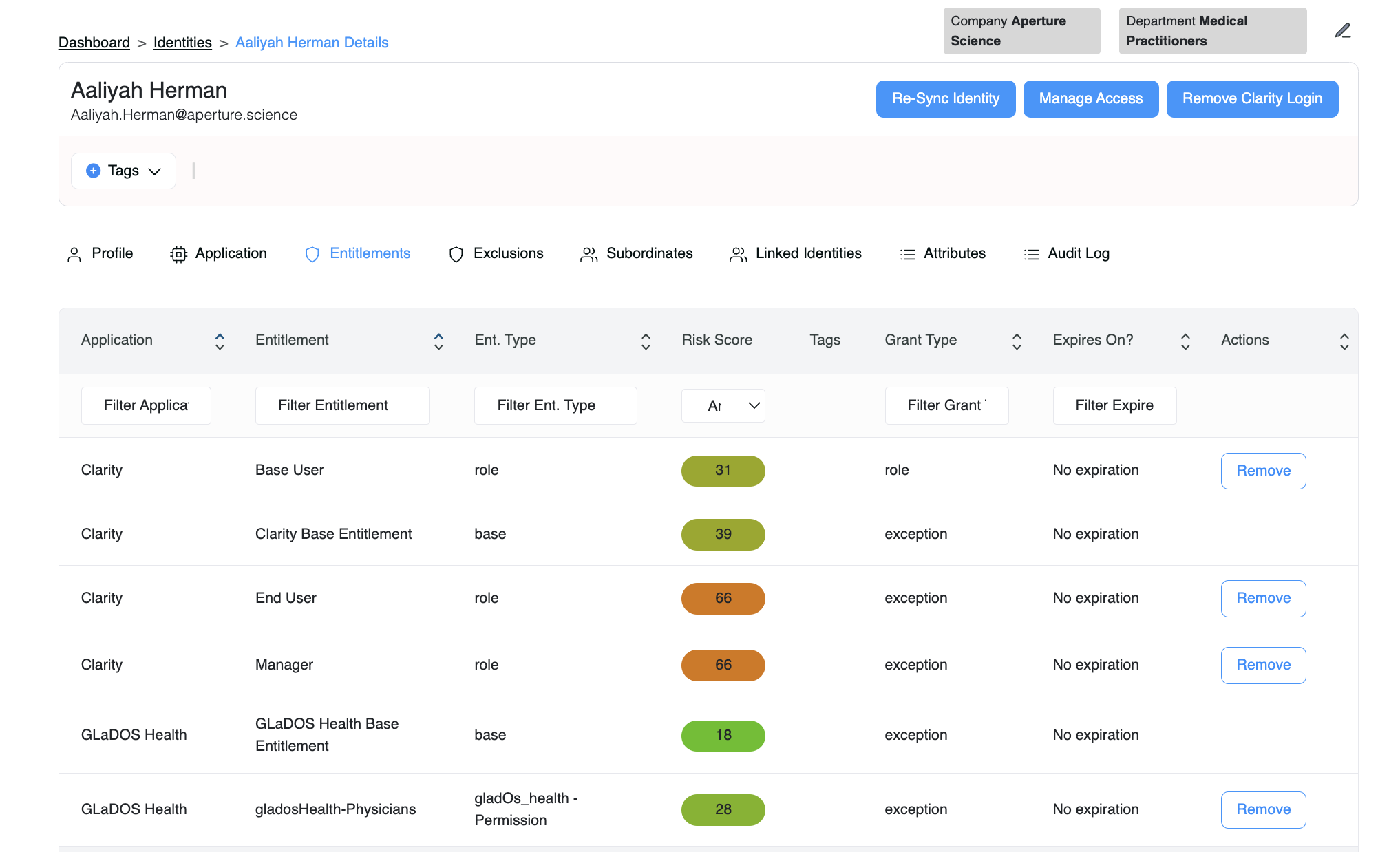The image size is (1400, 852).
Task: Click Remove button for End User entitlement
Action: pyautogui.click(x=1264, y=598)
